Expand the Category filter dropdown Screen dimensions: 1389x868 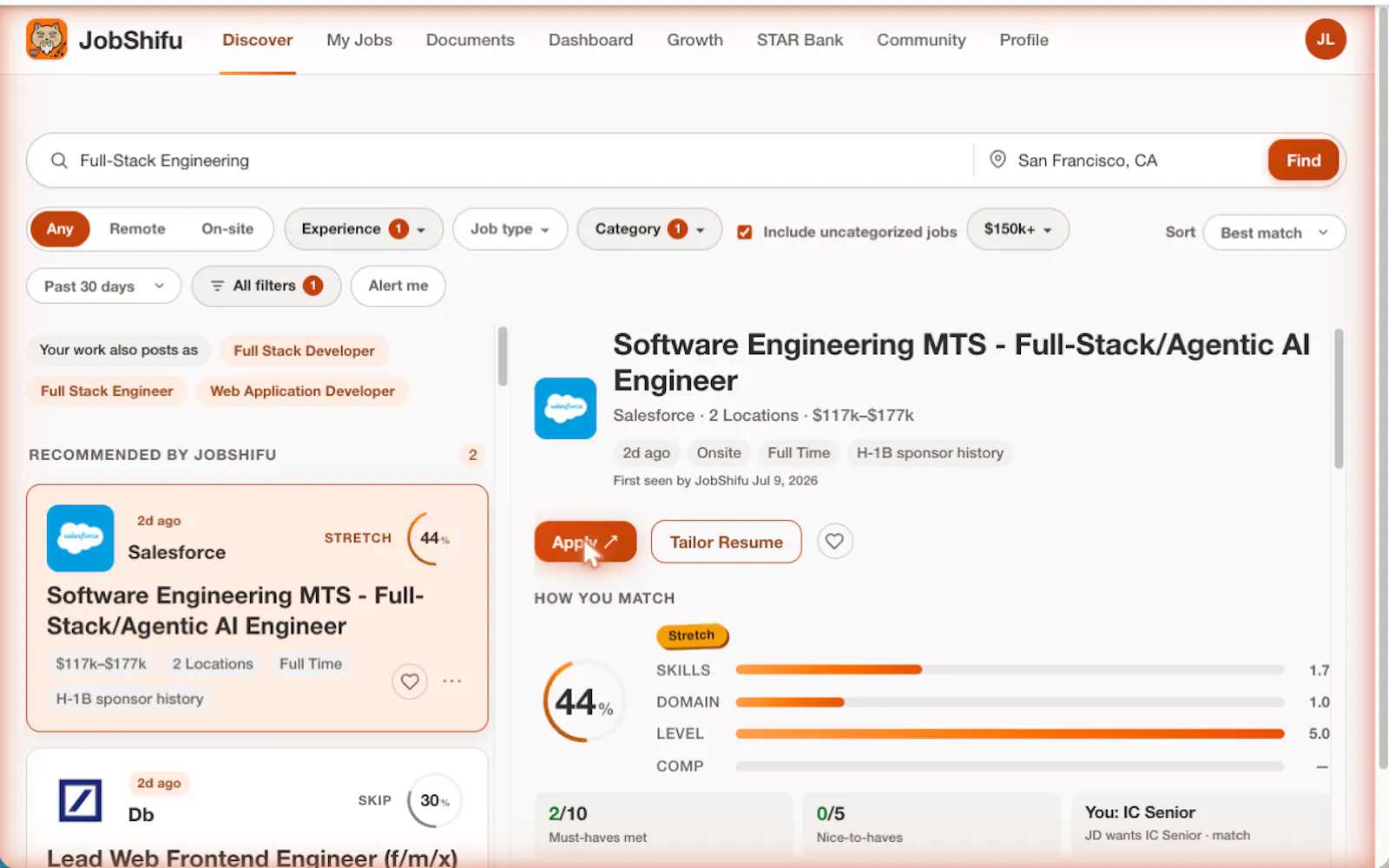pyautogui.click(x=649, y=229)
